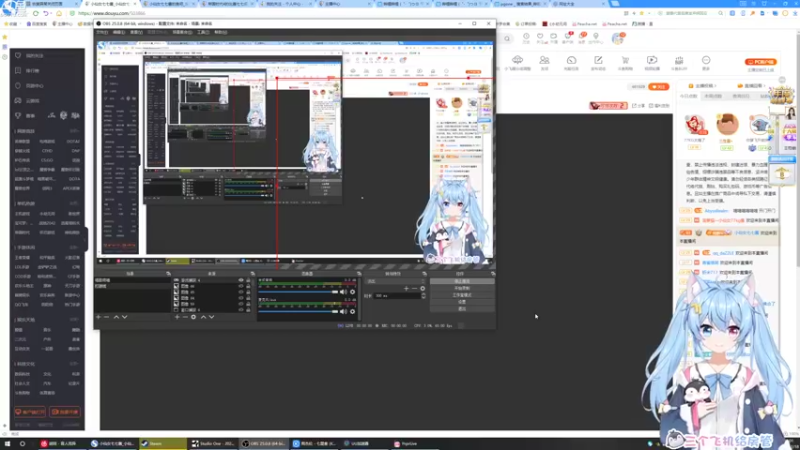
Task: Move source down in OBS sources list
Action: point(212,317)
